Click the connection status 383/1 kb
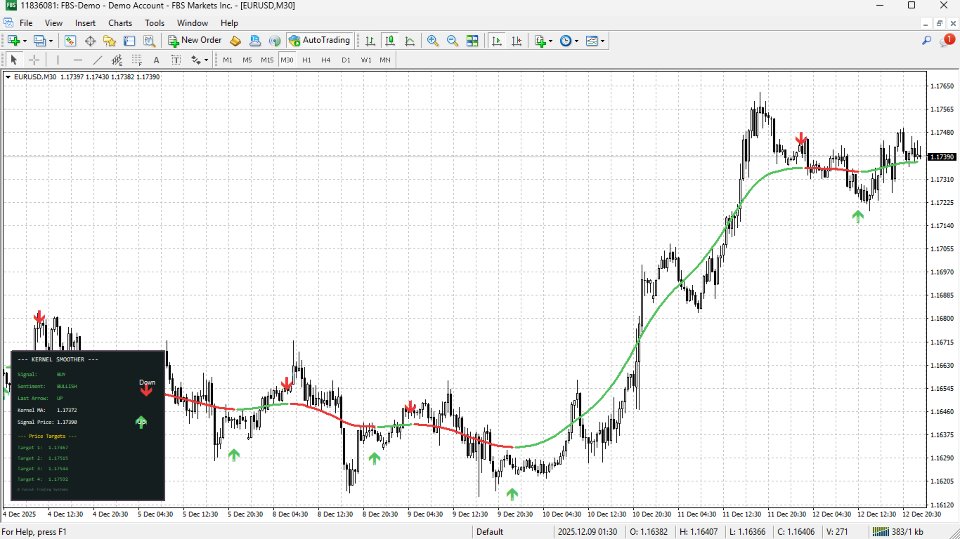 898,532
